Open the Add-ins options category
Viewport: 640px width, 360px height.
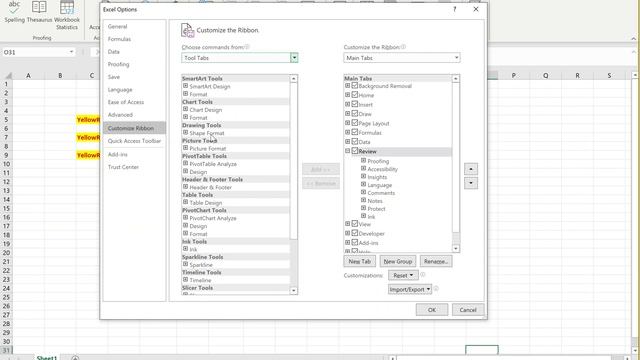click(118, 154)
